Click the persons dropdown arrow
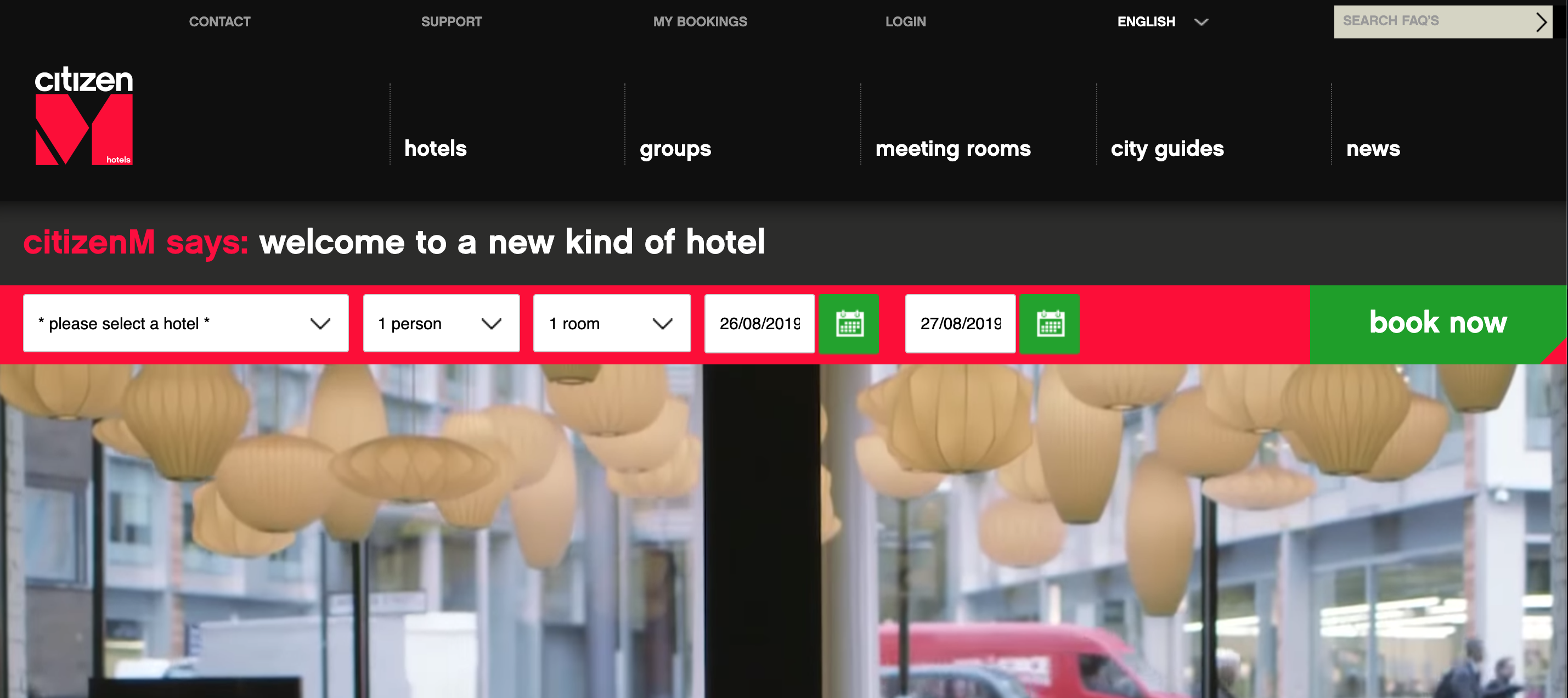 pyautogui.click(x=492, y=323)
